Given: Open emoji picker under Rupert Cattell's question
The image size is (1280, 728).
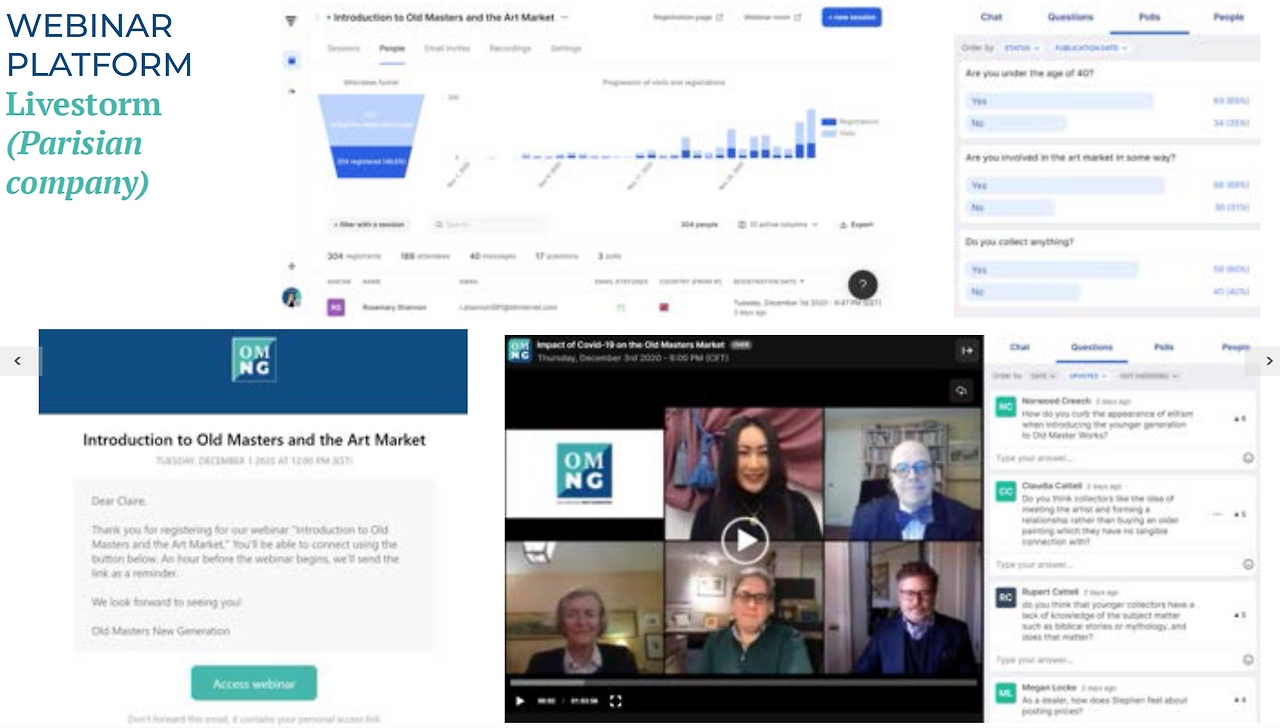Looking at the screenshot, I should pos(1248,660).
